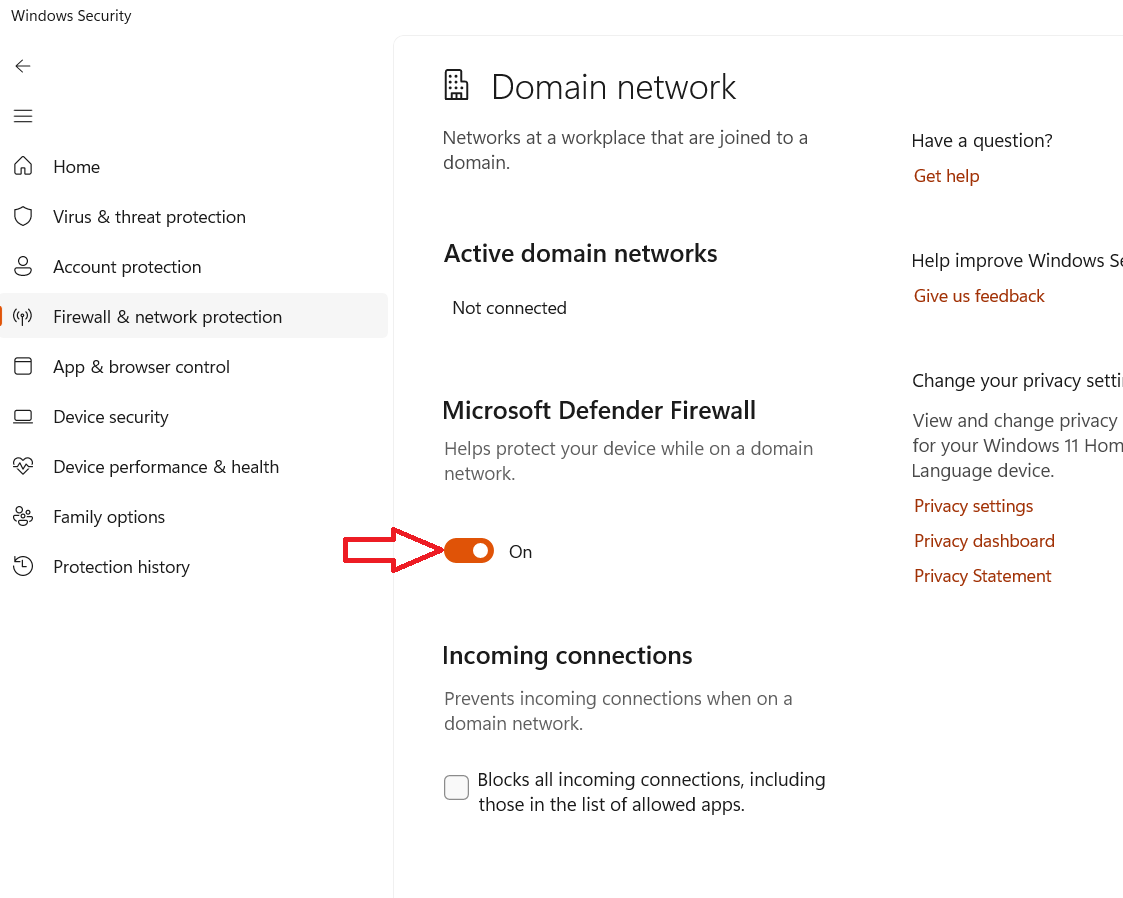The image size is (1123, 898).
Task: Turn off the Microsoft Defender Firewall toggle
Action: click(469, 551)
